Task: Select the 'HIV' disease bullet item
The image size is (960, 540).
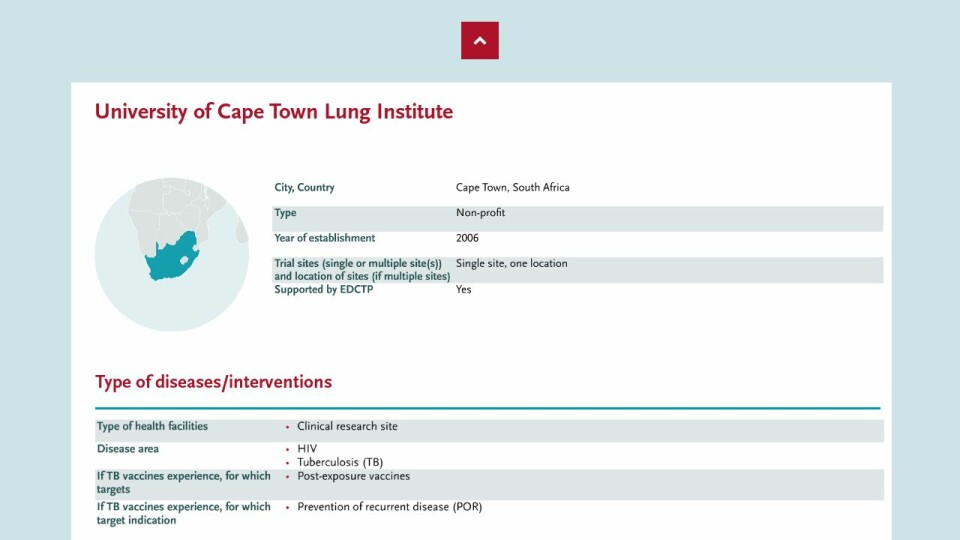Action: (x=307, y=449)
